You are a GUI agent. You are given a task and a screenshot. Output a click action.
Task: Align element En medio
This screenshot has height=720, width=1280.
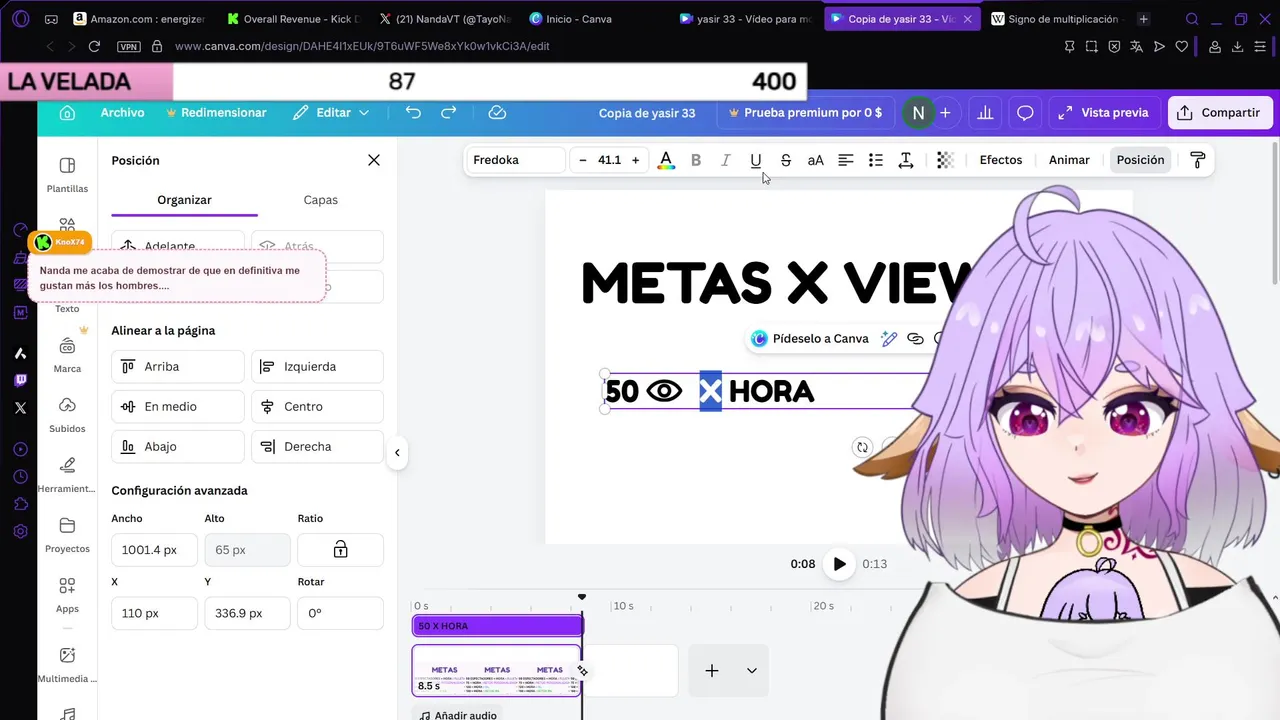click(x=178, y=407)
